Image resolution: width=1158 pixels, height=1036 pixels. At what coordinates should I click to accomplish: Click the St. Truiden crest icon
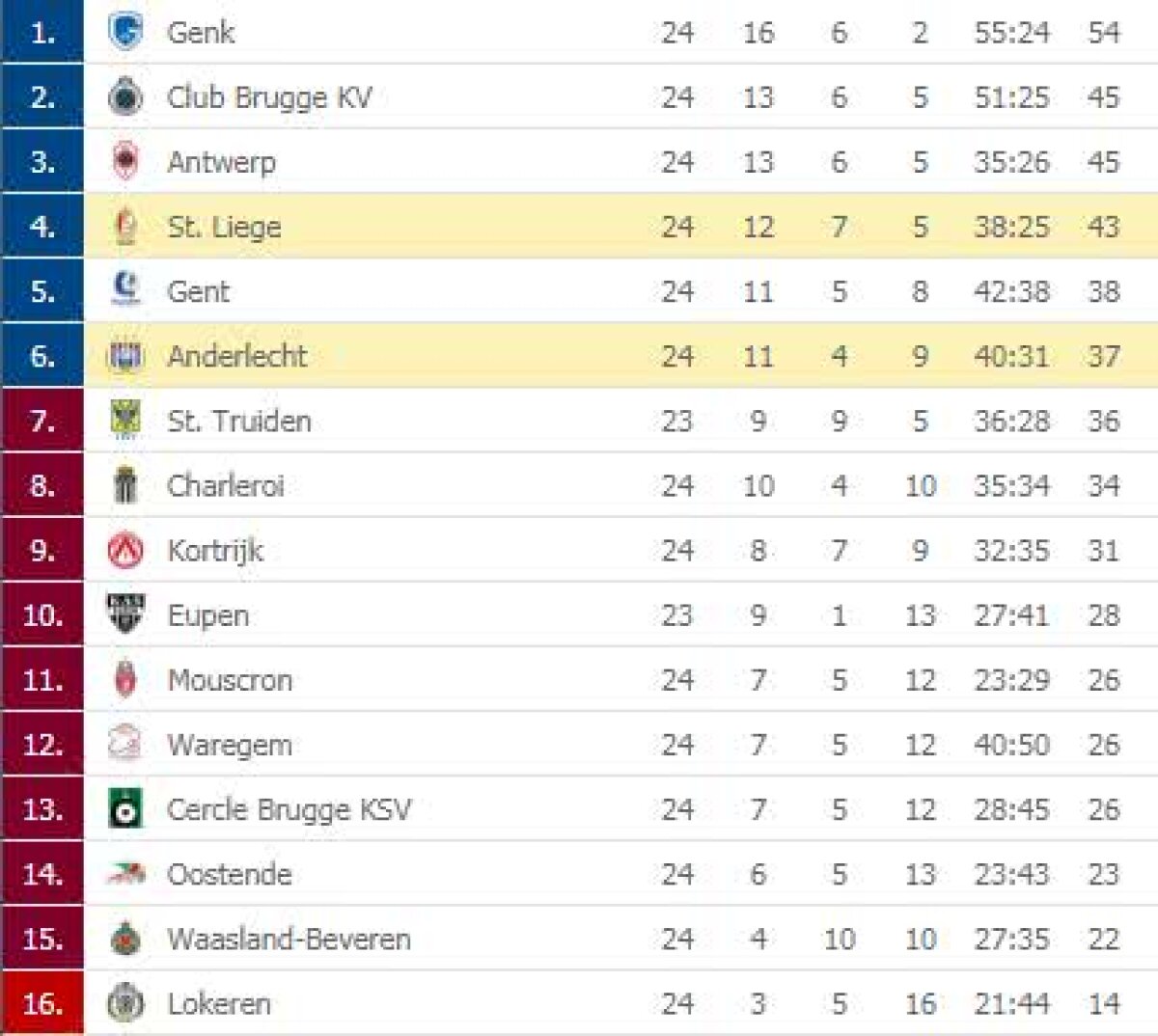pos(125,421)
